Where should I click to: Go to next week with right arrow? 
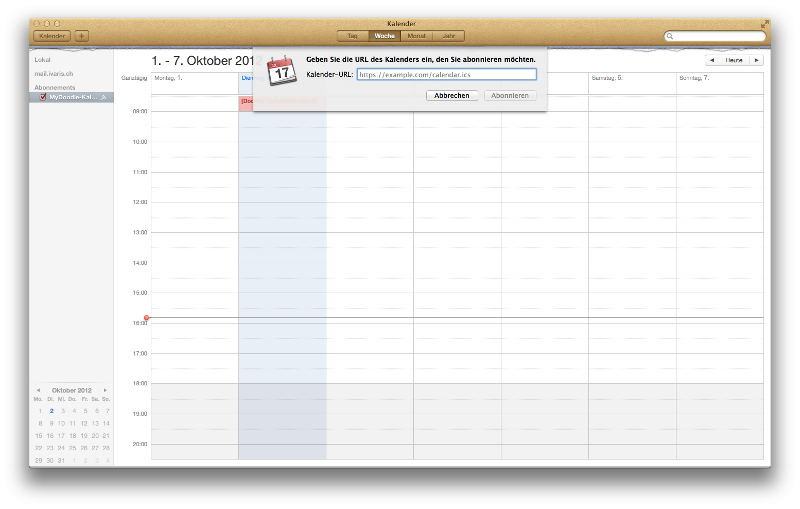coord(757,60)
